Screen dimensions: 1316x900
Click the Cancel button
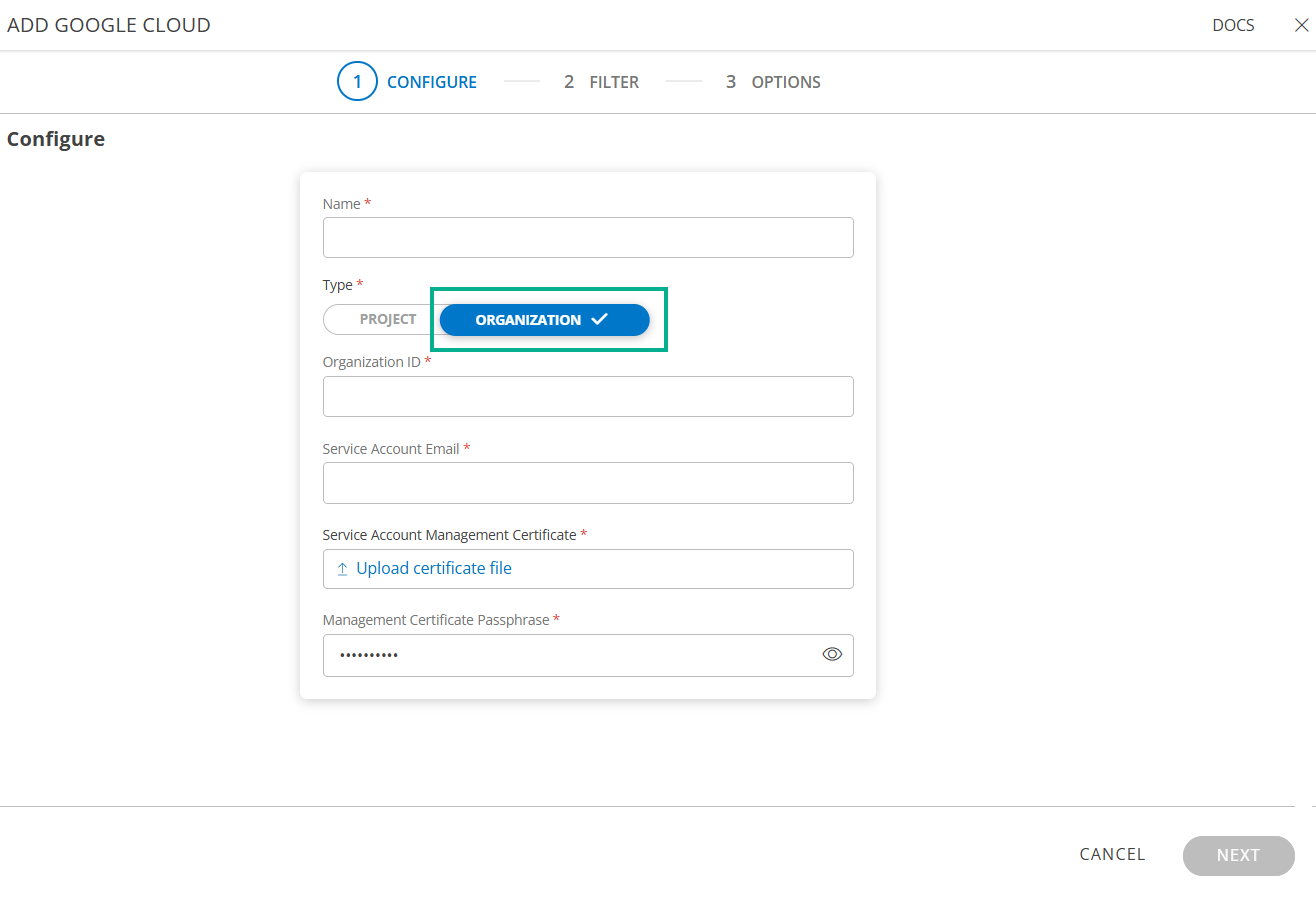(x=1112, y=854)
